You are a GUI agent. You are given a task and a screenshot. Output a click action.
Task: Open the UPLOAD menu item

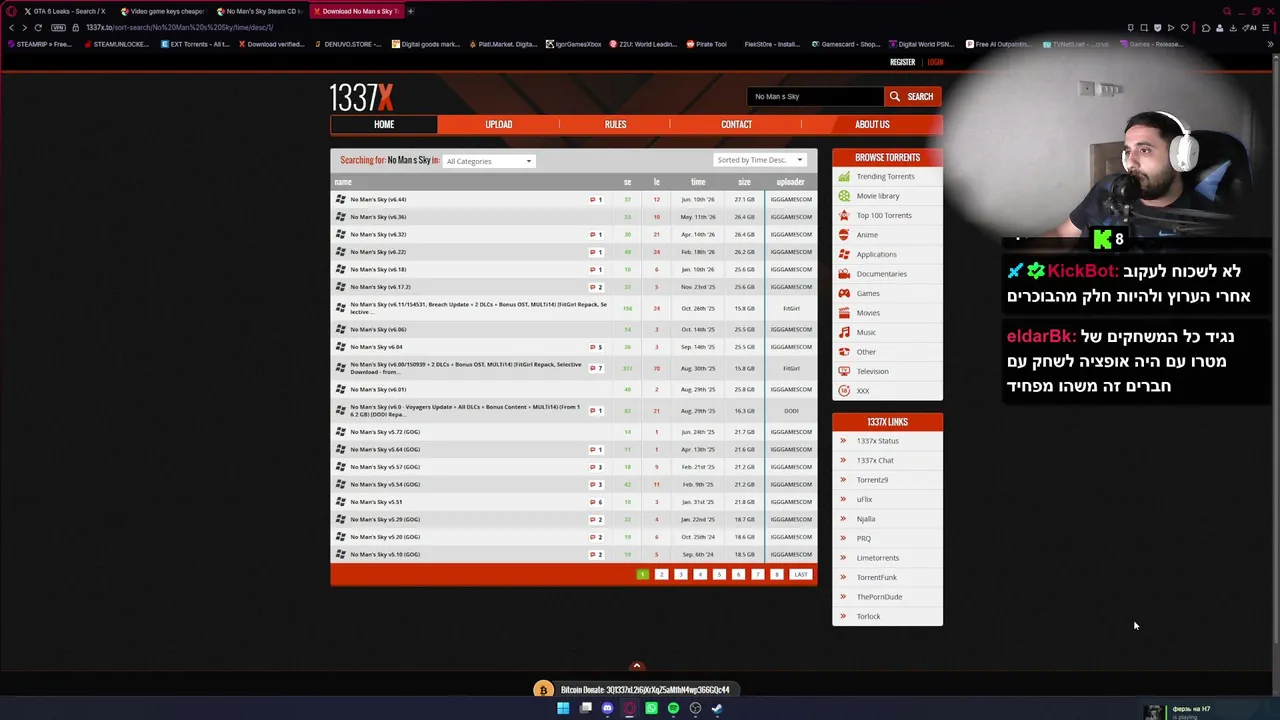click(498, 124)
